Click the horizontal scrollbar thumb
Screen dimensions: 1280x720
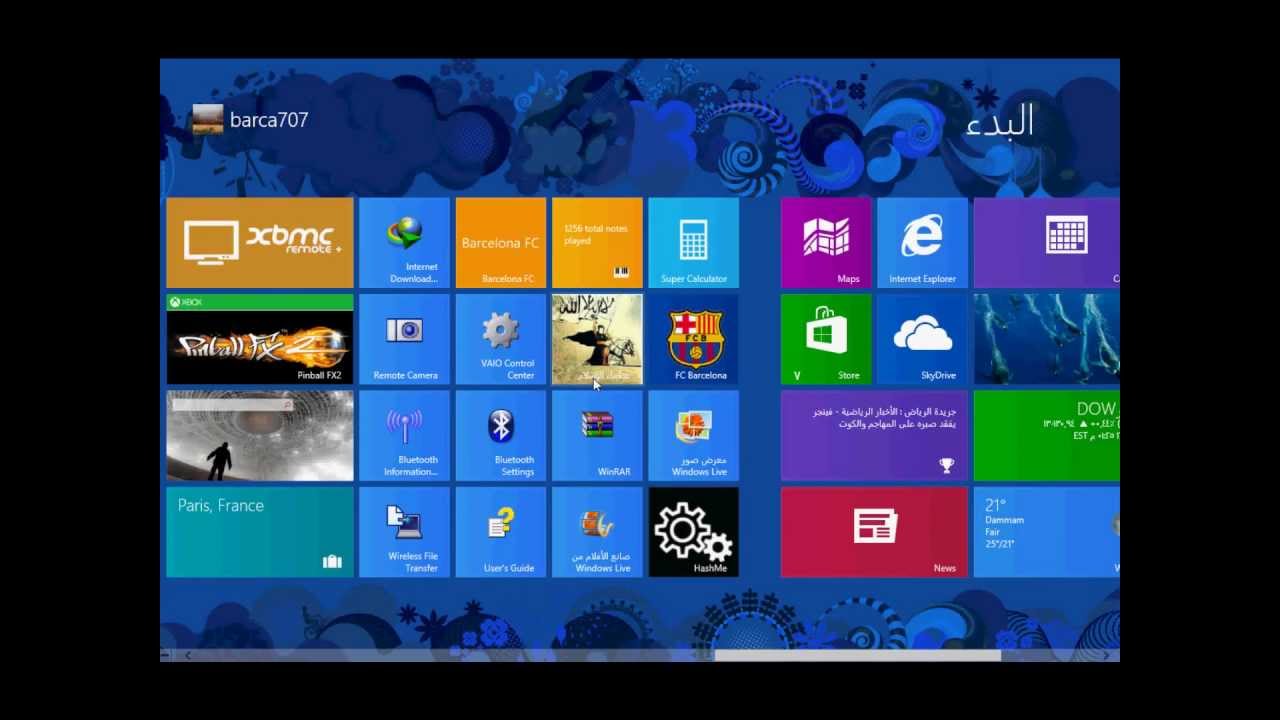click(858, 656)
